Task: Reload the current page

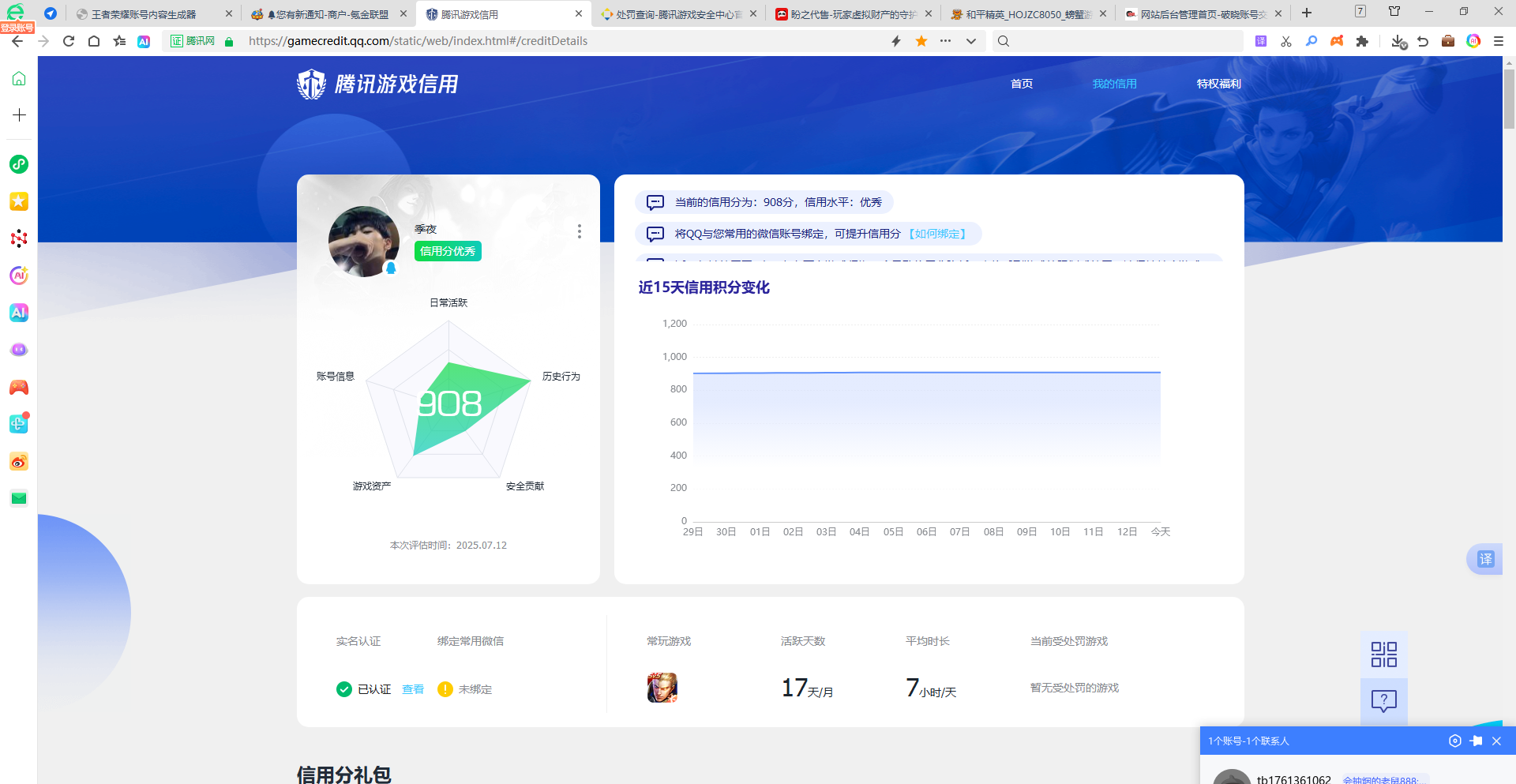Action: click(x=69, y=41)
